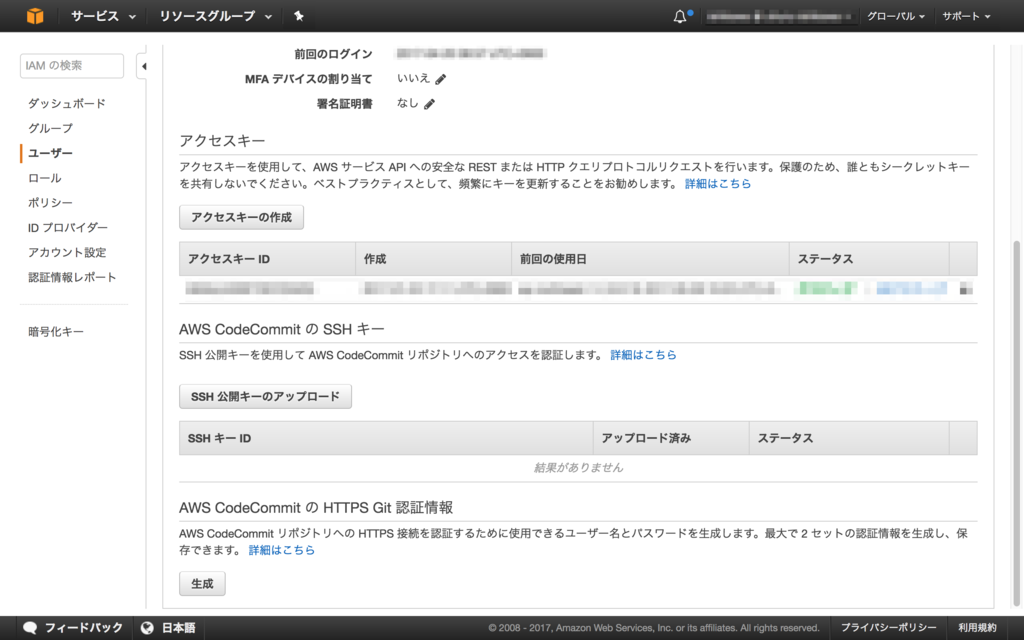The width and height of the screenshot is (1024, 640).
Task: Go to ポリシー in sidebar
Action: pos(50,202)
